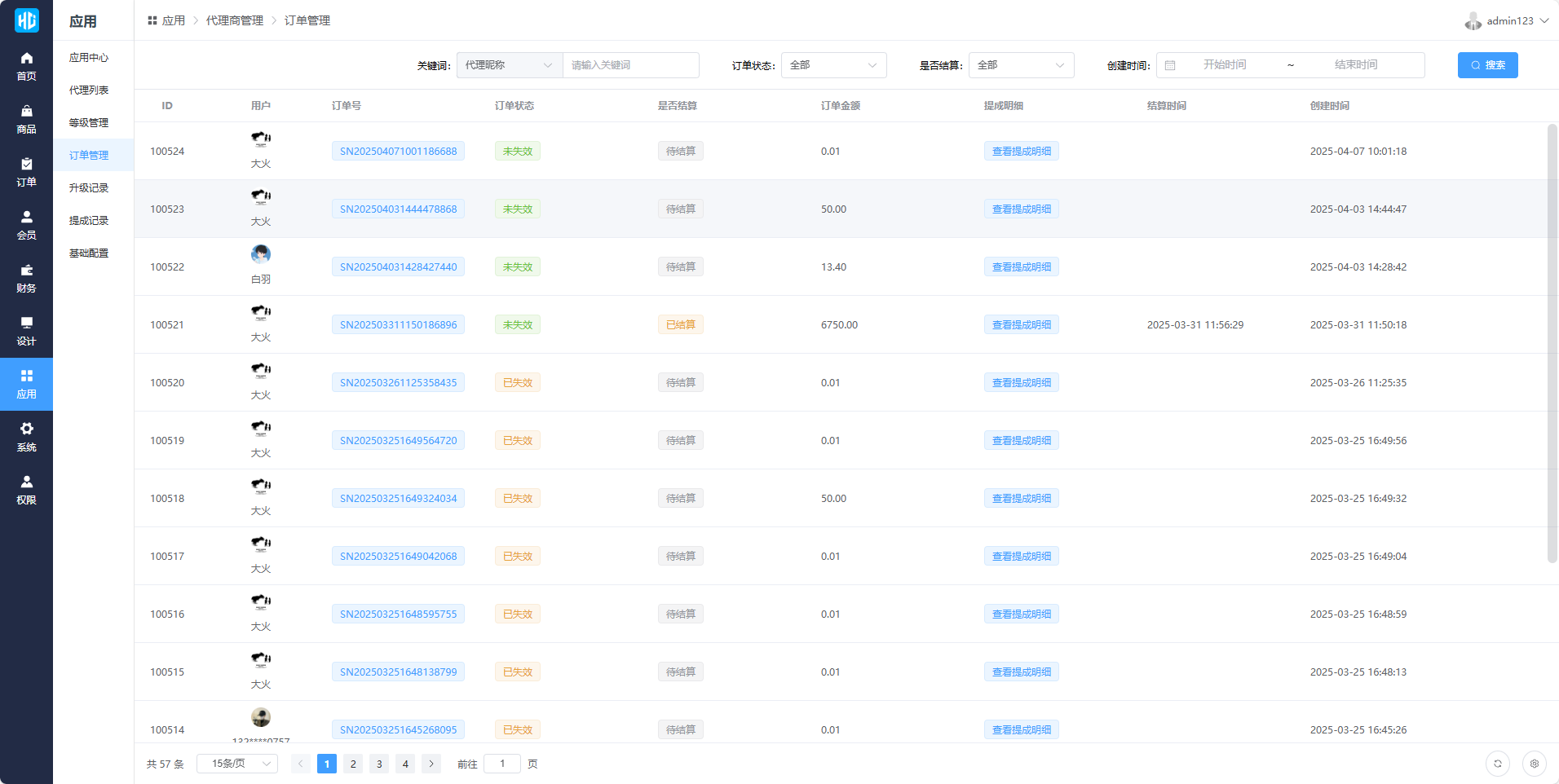
Task: Open the 是否结算 settlement dropdown
Action: (x=1021, y=65)
